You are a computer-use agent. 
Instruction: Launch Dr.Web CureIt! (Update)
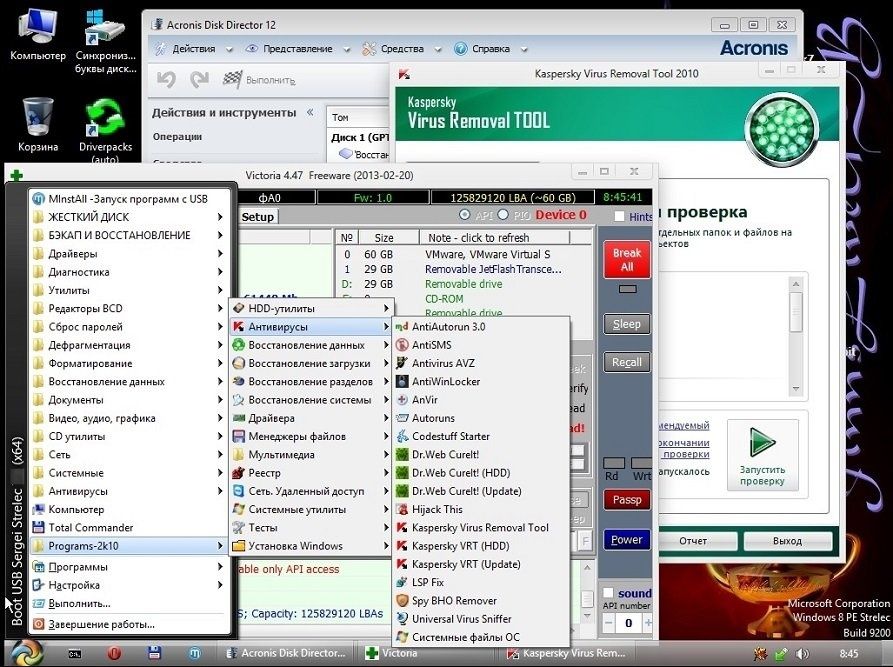[x=481, y=491]
